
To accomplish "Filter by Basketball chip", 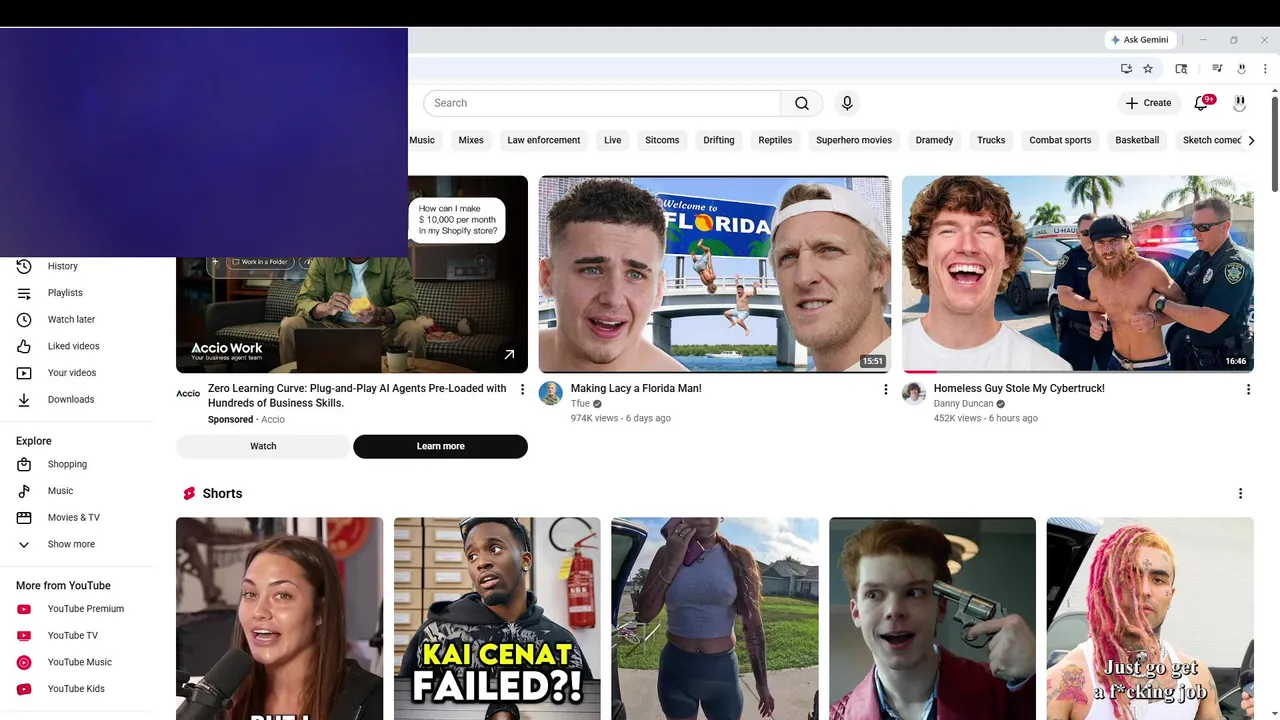I will (x=1137, y=140).
